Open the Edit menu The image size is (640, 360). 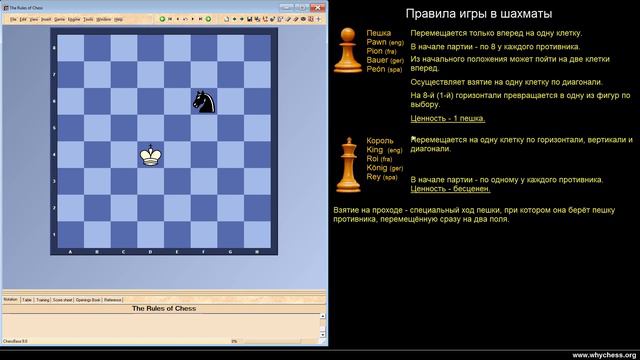(23, 19)
